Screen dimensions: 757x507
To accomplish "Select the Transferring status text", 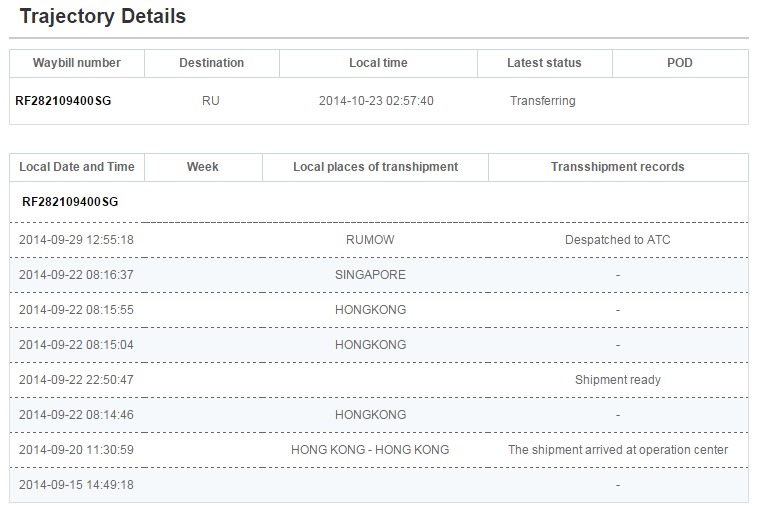I will (542, 101).
